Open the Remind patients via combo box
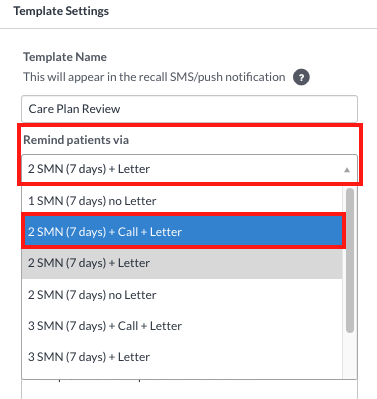This screenshot has height=399, width=377. coord(189,169)
